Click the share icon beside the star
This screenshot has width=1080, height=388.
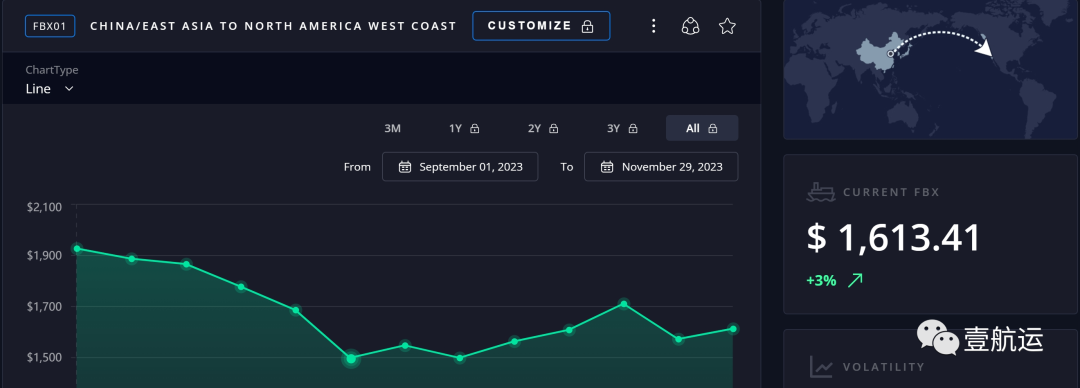[690, 26]
